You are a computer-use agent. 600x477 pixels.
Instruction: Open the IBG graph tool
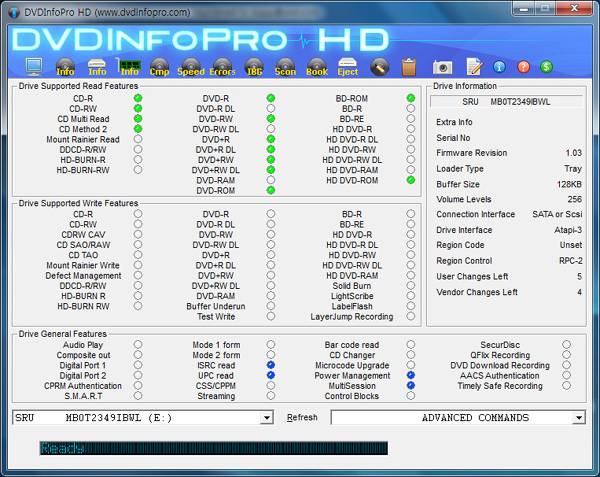pos(254,67)
